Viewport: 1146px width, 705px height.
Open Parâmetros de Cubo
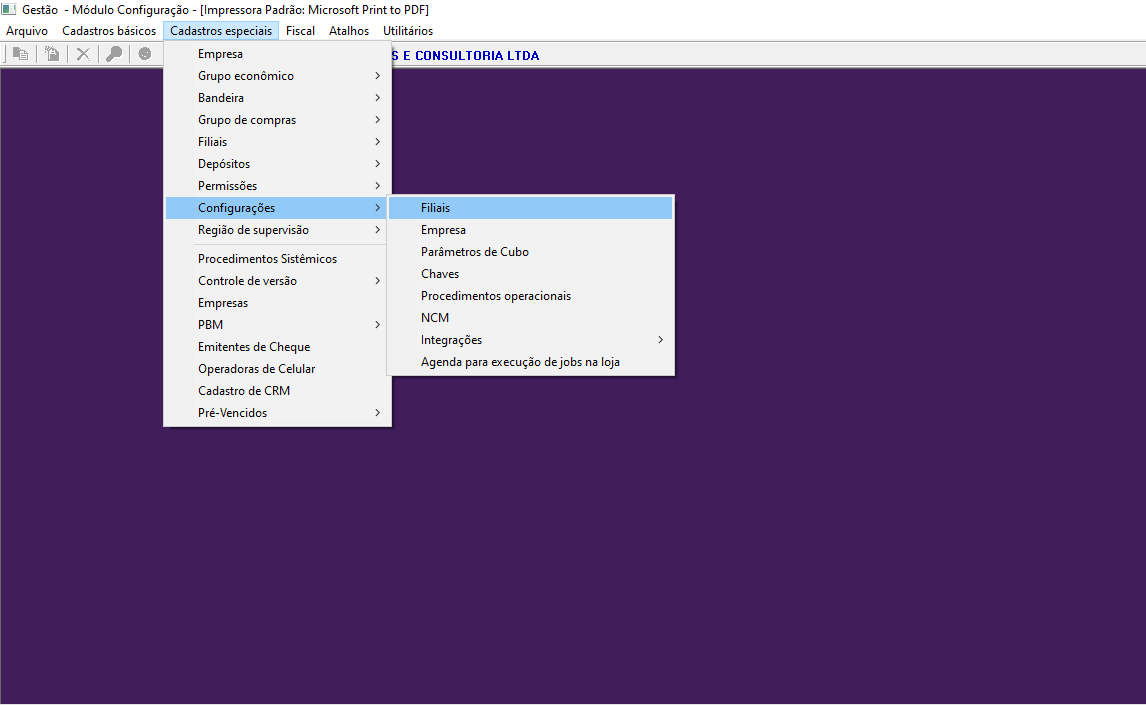(x=531, y=251)
